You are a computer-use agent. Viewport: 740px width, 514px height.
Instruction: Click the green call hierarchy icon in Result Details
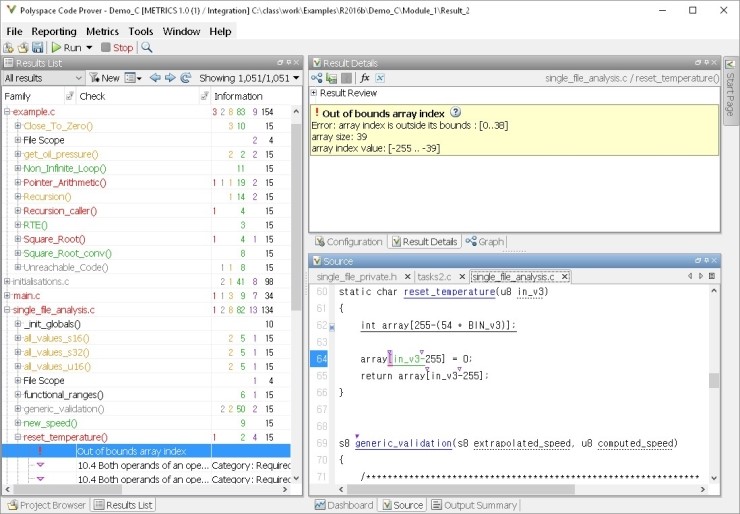click(x=331, y=78)
